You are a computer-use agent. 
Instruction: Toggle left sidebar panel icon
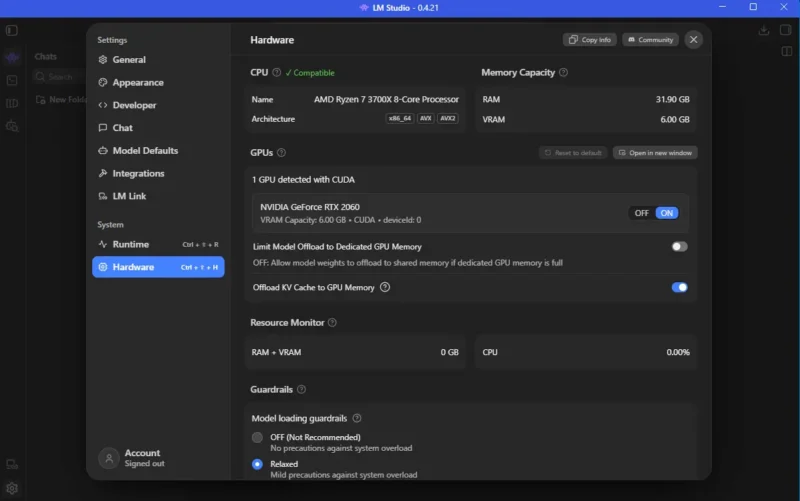[x=12, y=31]
